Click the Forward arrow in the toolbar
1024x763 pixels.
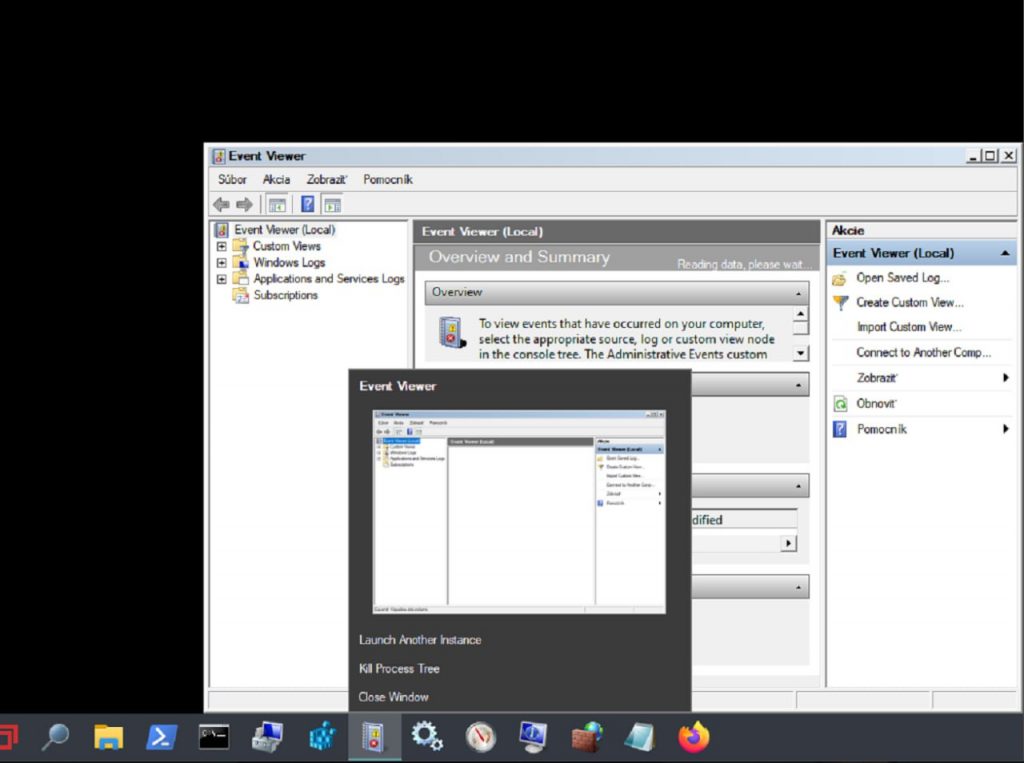click(244, 204)
